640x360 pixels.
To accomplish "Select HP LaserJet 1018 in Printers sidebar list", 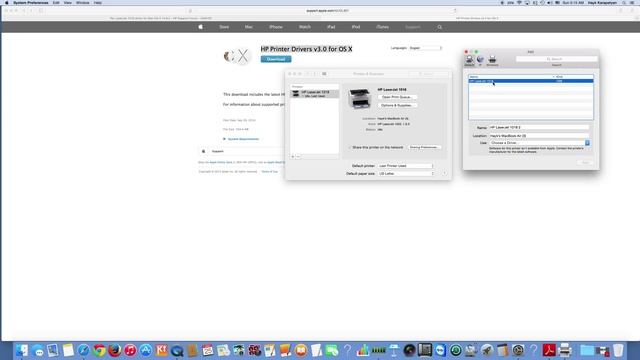I will tap(314, 94).
